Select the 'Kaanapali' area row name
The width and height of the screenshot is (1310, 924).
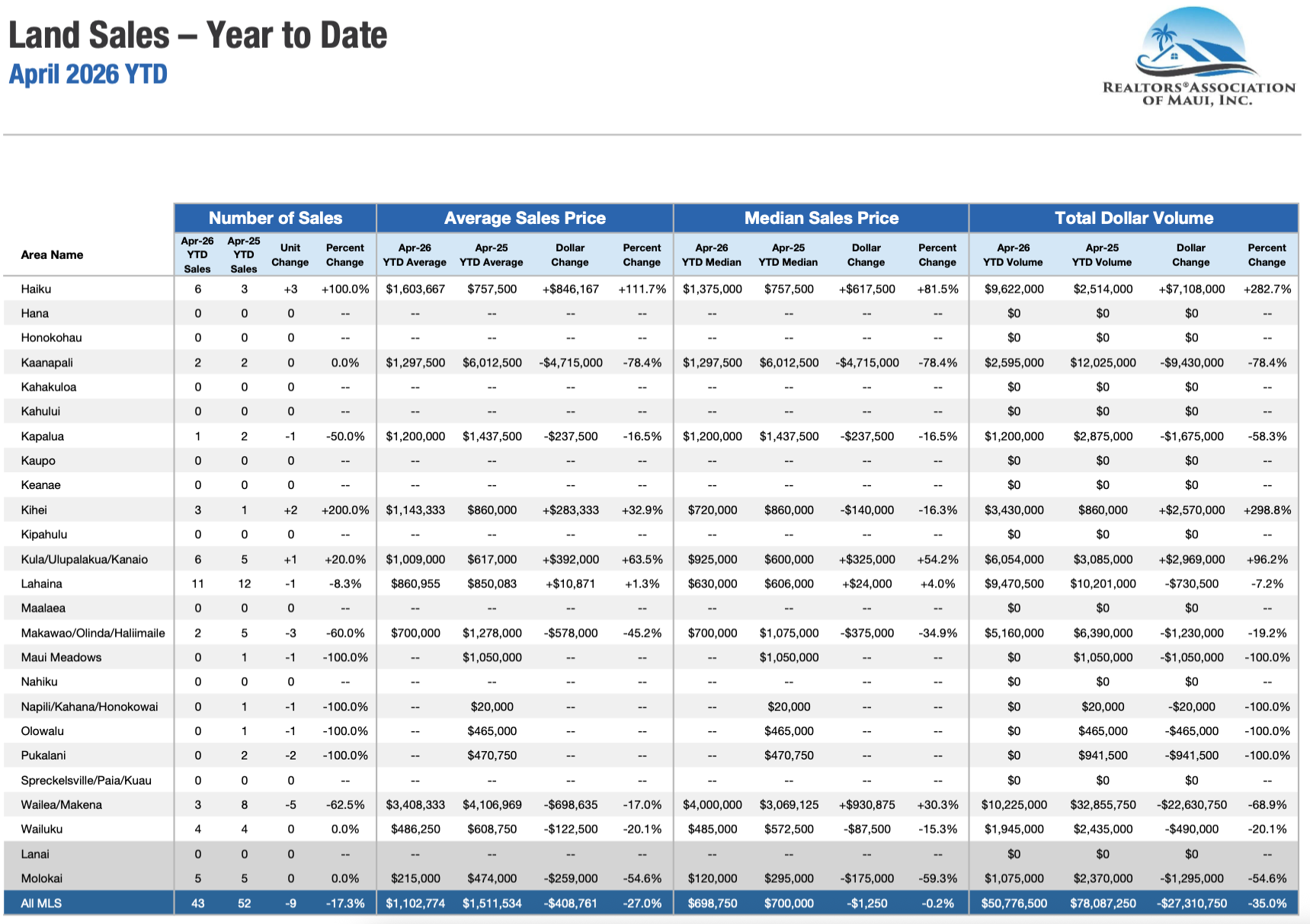(46, 363)
